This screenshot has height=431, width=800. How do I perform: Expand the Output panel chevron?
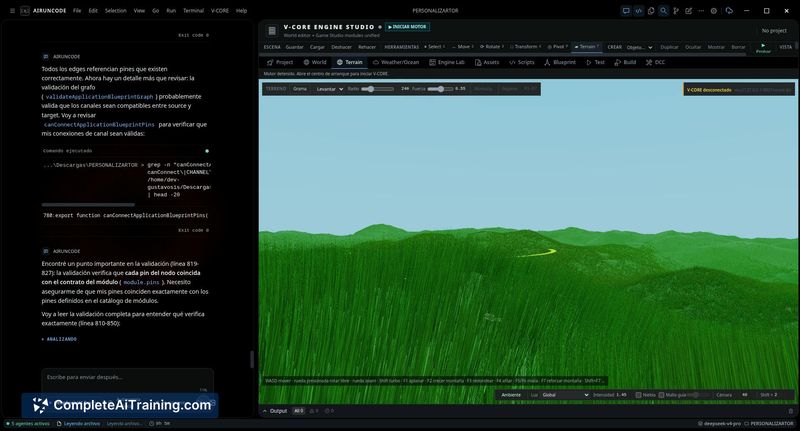coord(265,411)
